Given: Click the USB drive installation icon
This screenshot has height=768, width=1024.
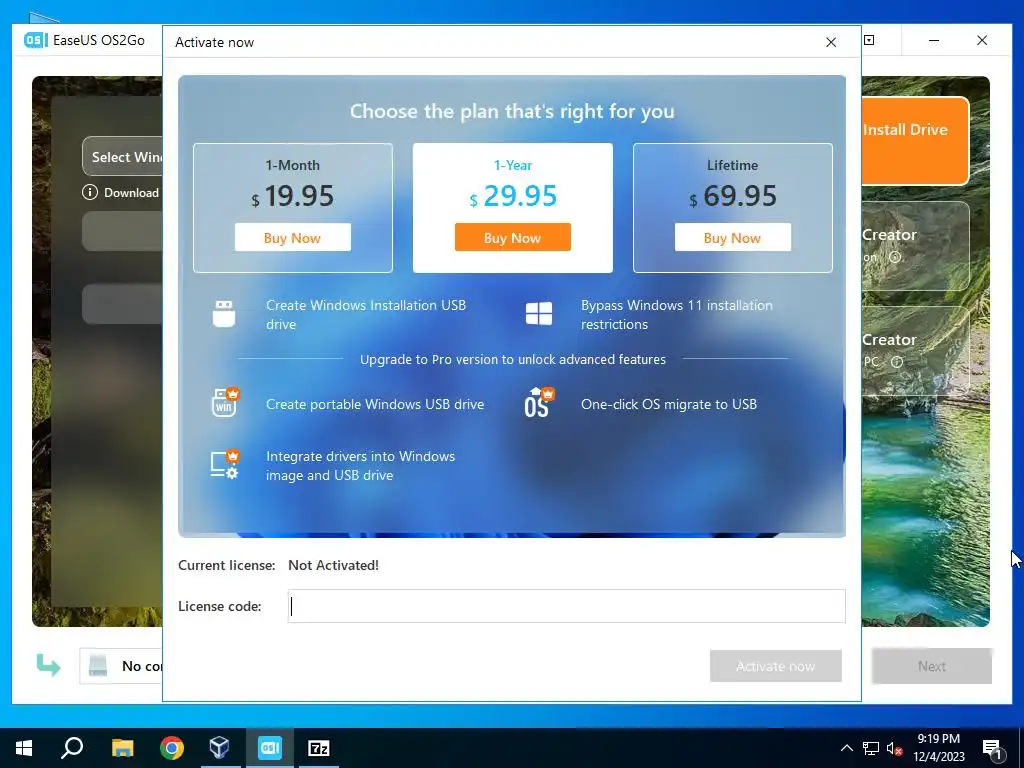Looking at the screenshot, I should point(224,314).
